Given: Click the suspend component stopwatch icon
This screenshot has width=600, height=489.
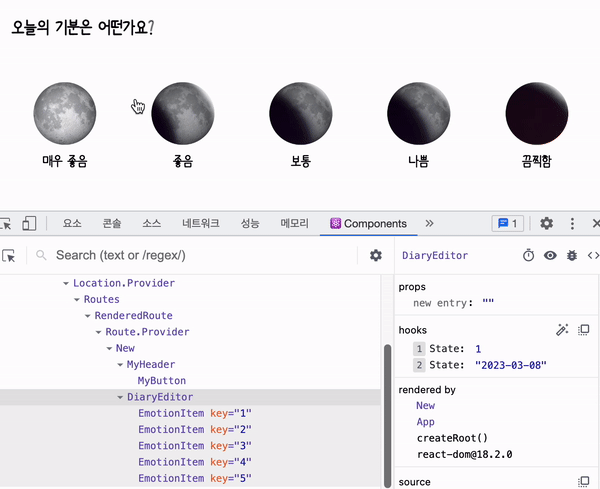Looking at the screenshot, I should coord(528,255).
